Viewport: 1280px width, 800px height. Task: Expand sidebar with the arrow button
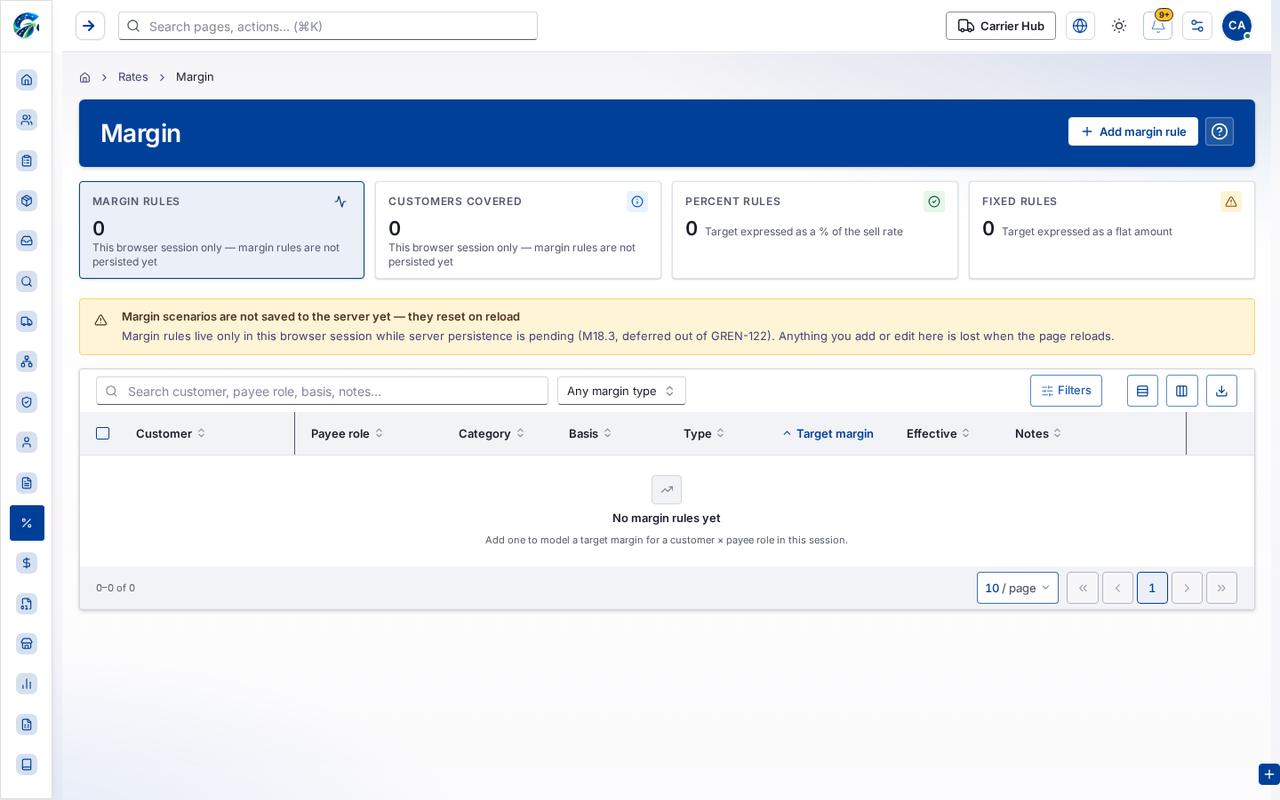[90, 26]
